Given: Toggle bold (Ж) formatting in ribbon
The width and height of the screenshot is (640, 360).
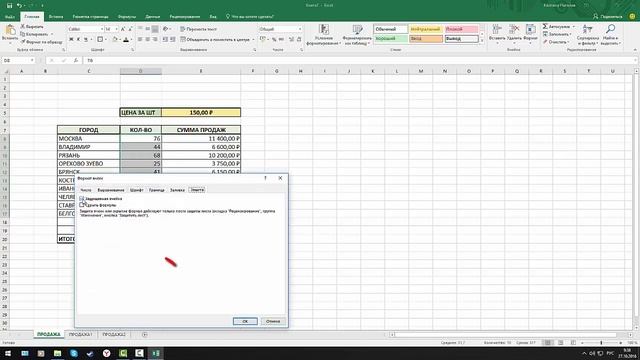Looking at the screenshot, I should 71,40.
